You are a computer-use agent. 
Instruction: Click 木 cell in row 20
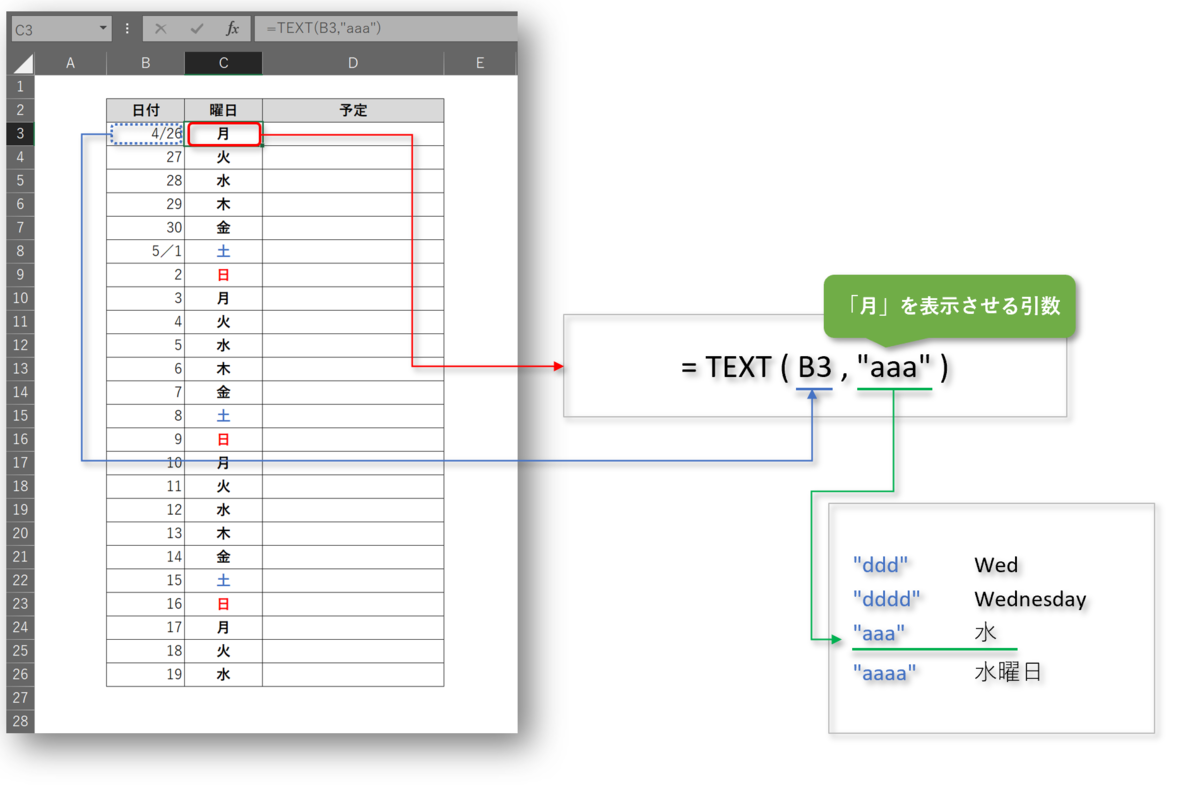223,533
